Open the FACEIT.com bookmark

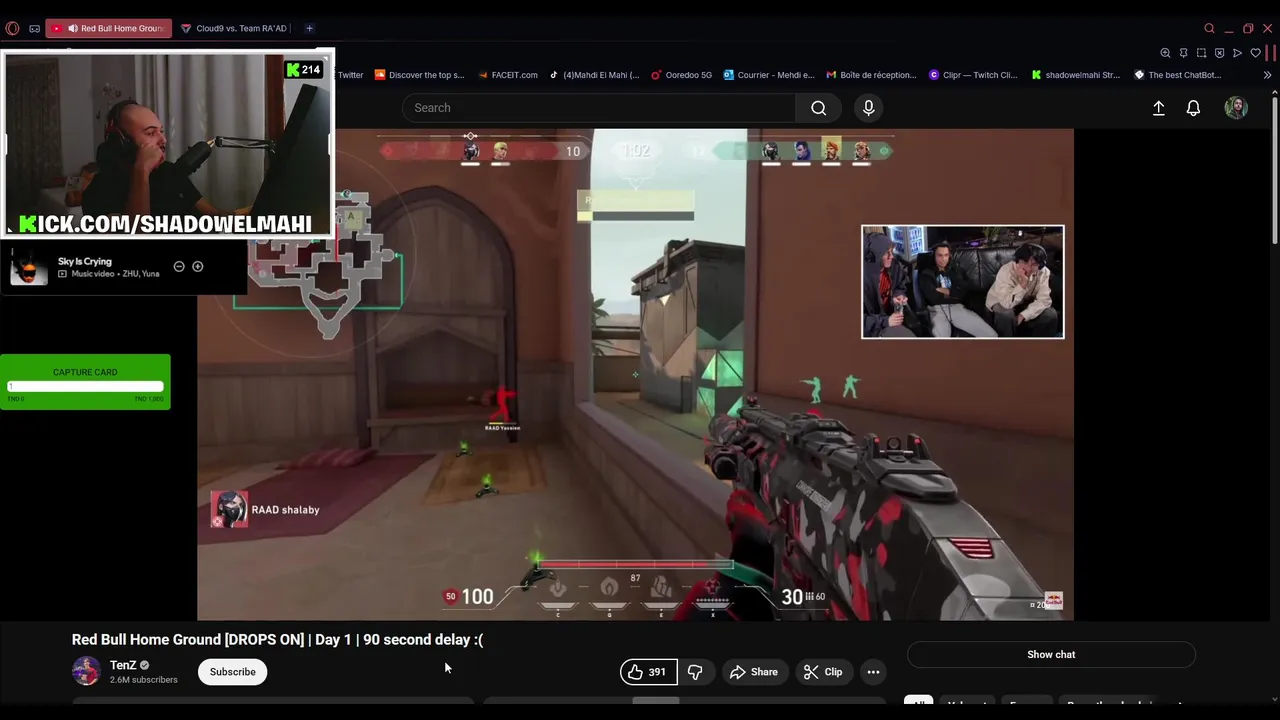[x=508, y=75]
